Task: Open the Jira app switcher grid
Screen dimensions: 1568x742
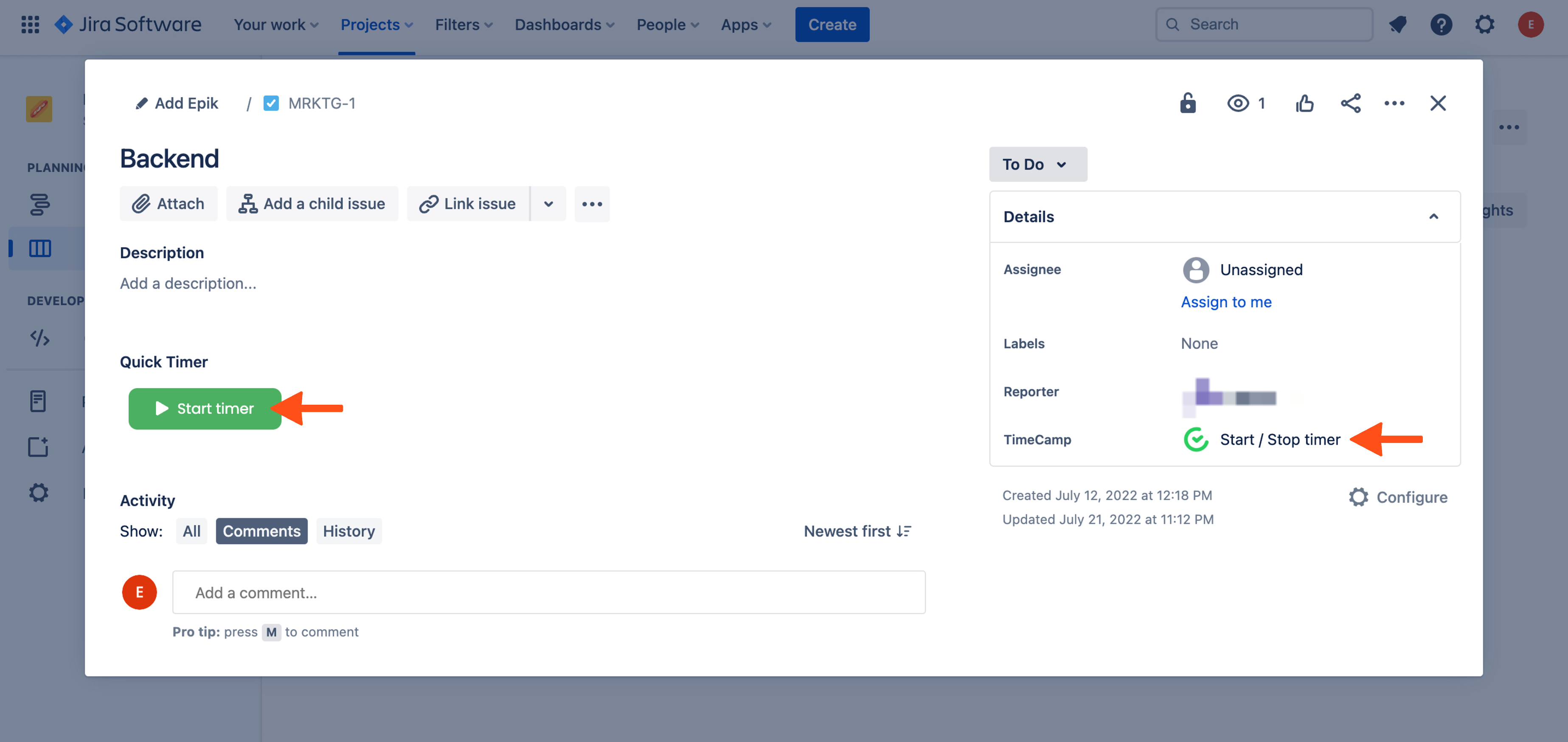Action: coord(30,25)
